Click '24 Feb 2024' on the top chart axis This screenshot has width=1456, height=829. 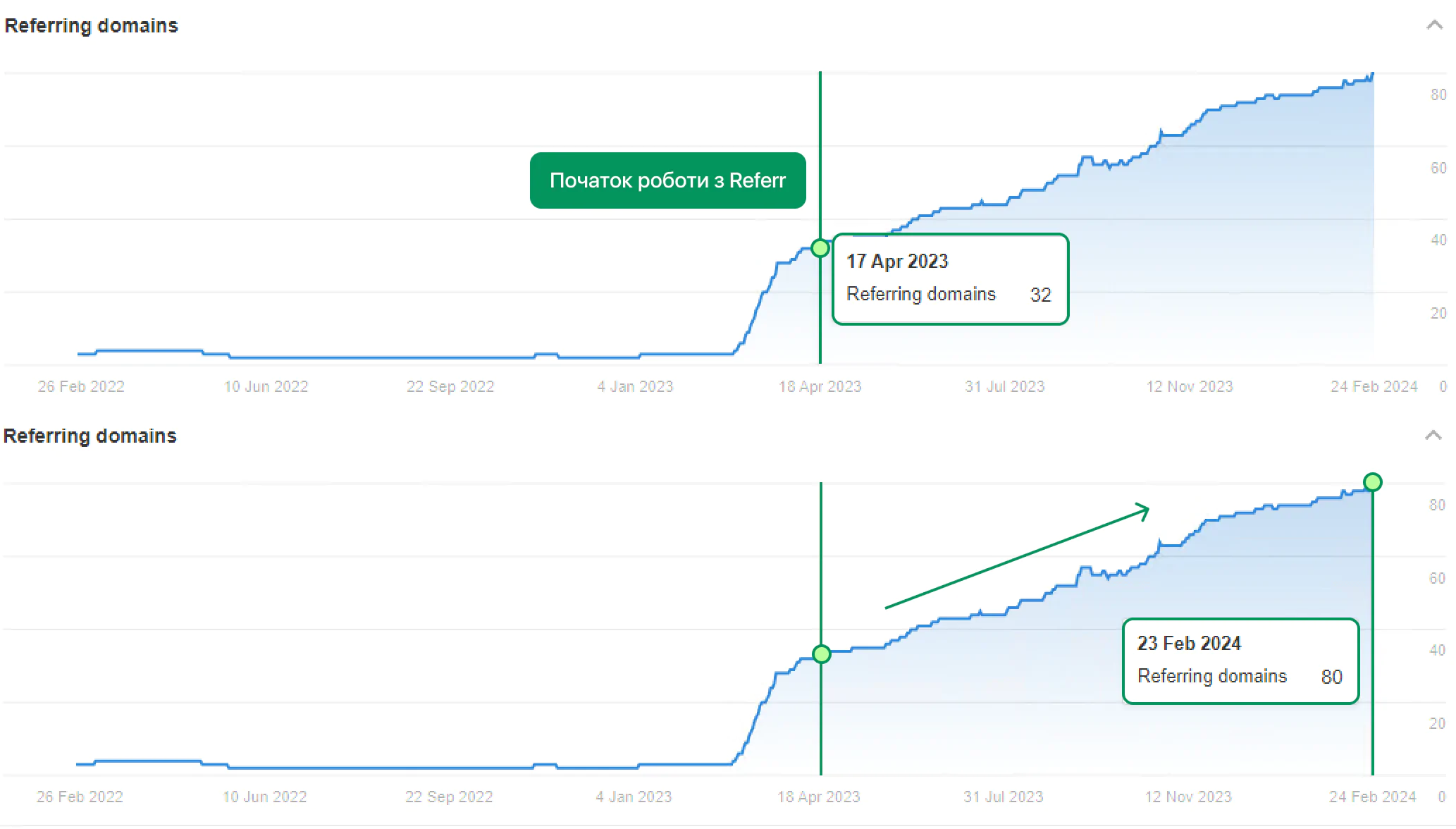tap(1374, 386)
